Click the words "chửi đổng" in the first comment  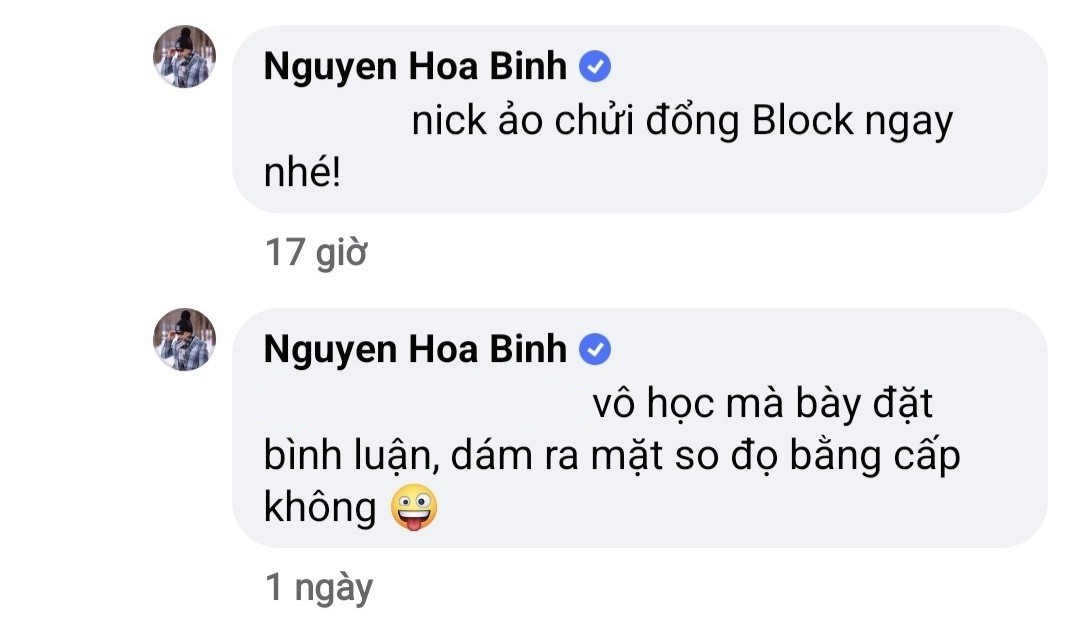click(x=648, y=122)
